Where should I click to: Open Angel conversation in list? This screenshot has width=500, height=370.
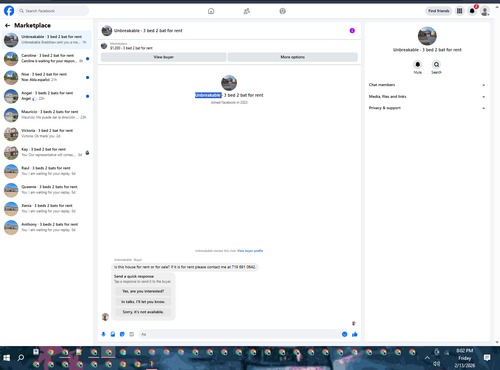[47, 96]
